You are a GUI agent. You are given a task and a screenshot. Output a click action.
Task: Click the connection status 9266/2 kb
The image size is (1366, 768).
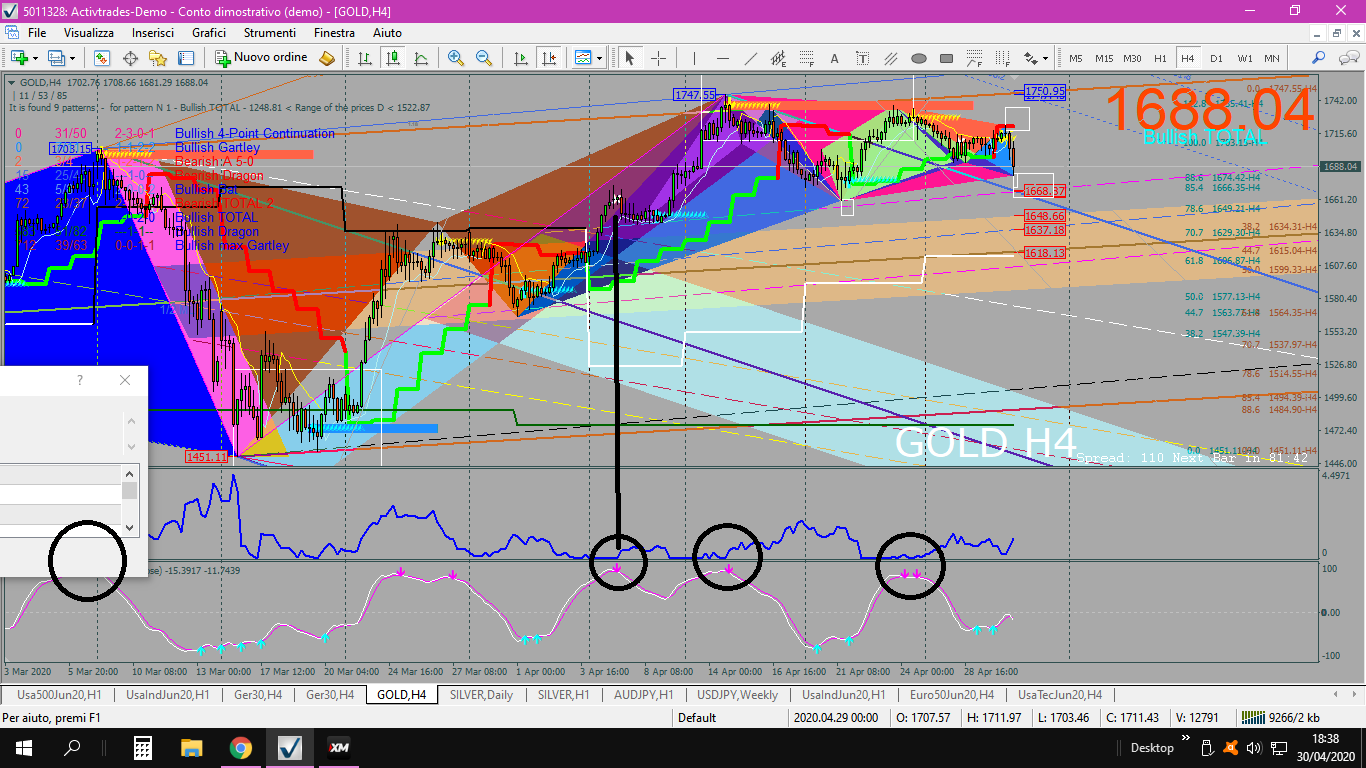pyautogui.click(x=1280, y=718)
